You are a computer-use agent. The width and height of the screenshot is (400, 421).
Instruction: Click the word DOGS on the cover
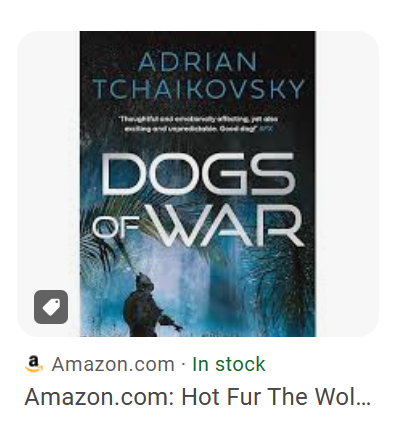coord(198,173)
